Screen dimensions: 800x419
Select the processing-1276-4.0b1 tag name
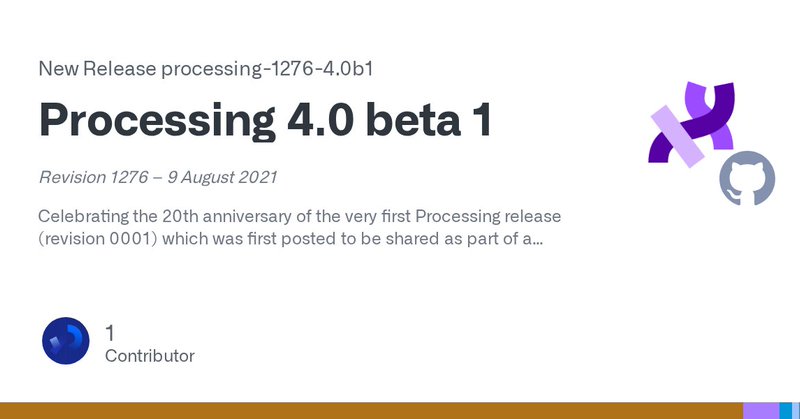pos(267,68)
